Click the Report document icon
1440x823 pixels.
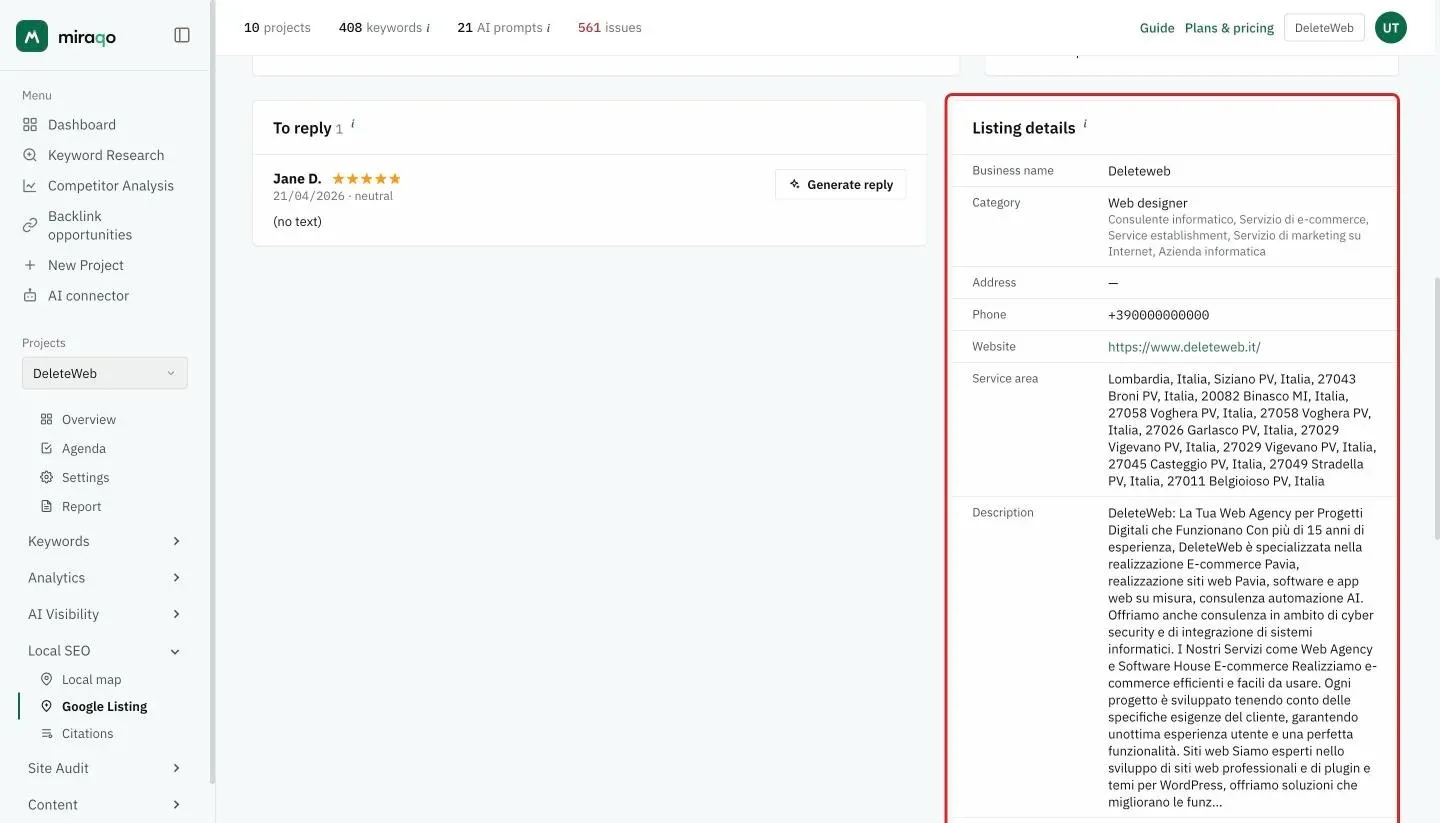pyautogui.click(x=46, y=507)
